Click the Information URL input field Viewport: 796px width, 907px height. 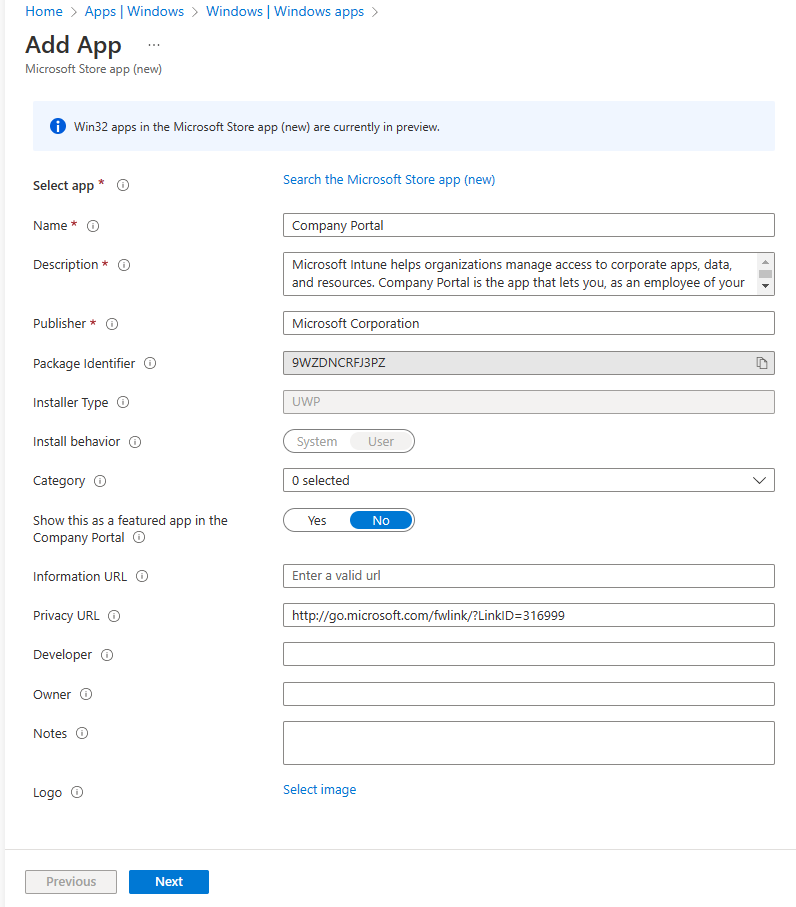pyautogui.click(x=528, y=576)
